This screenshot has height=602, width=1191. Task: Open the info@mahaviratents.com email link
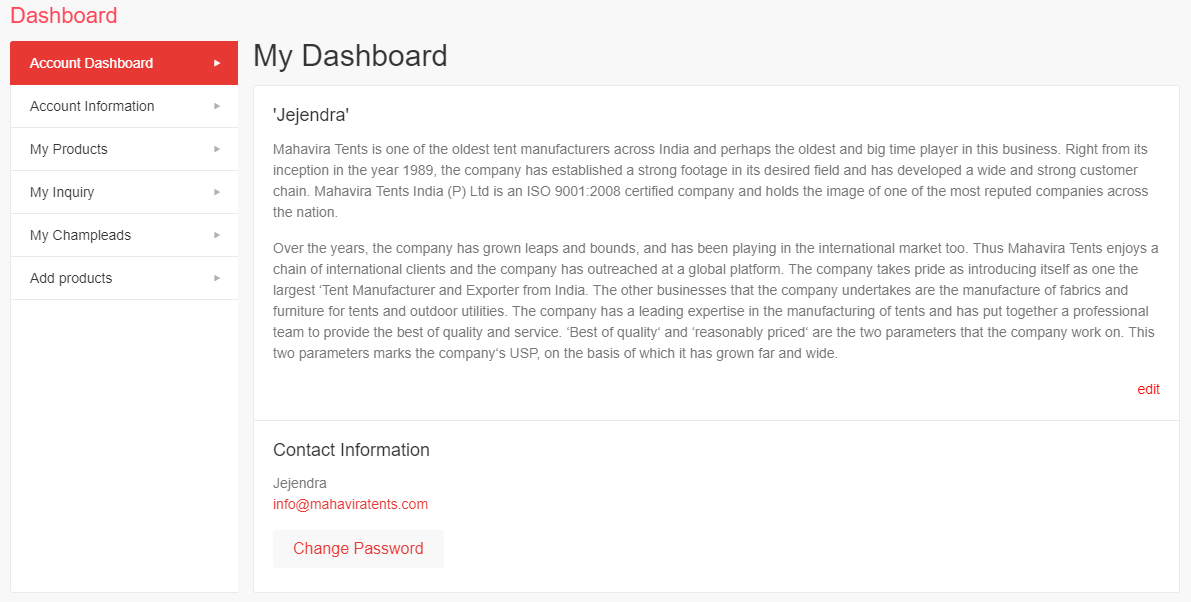tap(350, 504)
